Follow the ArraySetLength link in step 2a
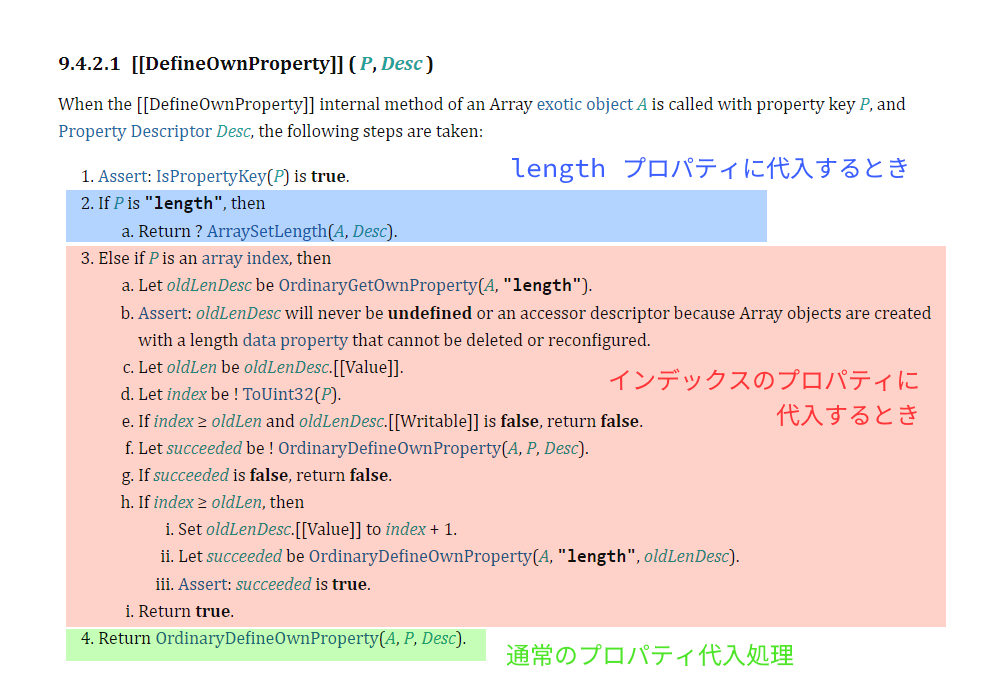1000x697 pixels. [x=268, y=230]
